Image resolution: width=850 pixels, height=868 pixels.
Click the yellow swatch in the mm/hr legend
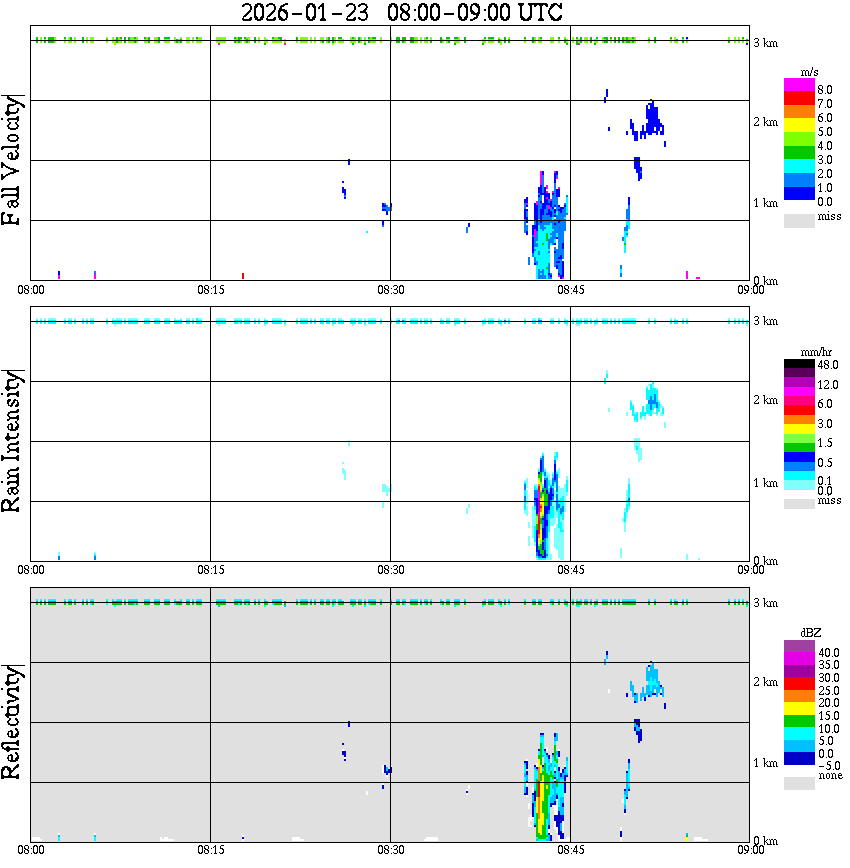click(799, 429)
